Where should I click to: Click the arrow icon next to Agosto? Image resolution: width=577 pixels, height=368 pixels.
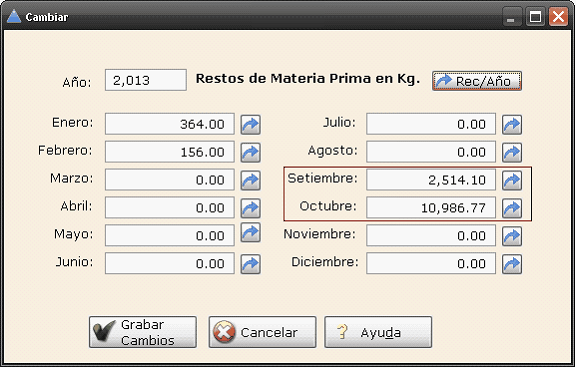click(x=512, y=152)
